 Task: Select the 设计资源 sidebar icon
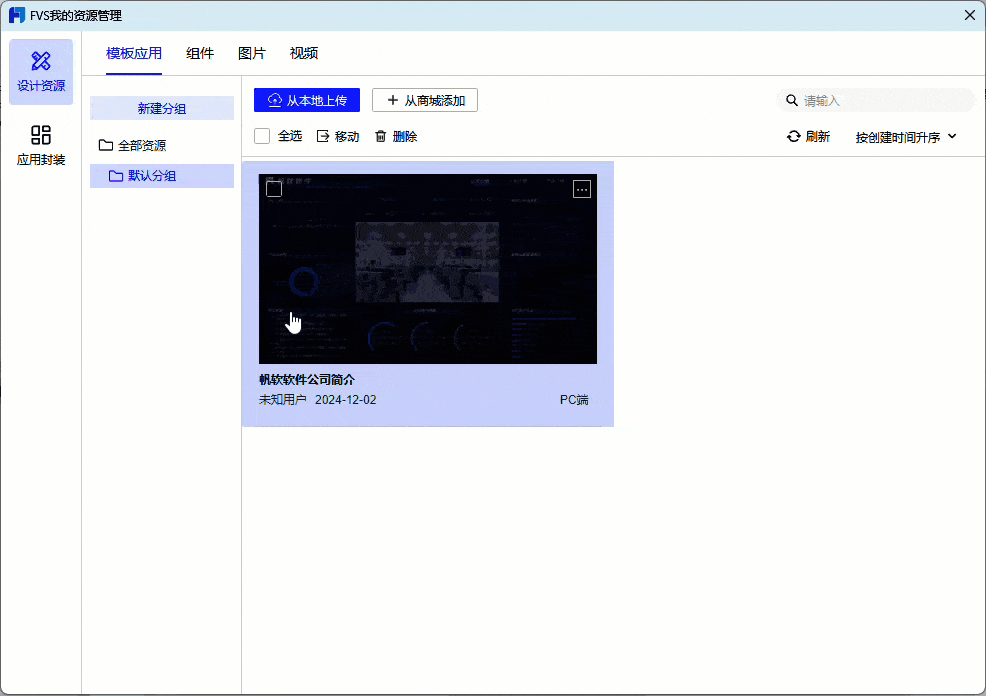tap(41, 71)
